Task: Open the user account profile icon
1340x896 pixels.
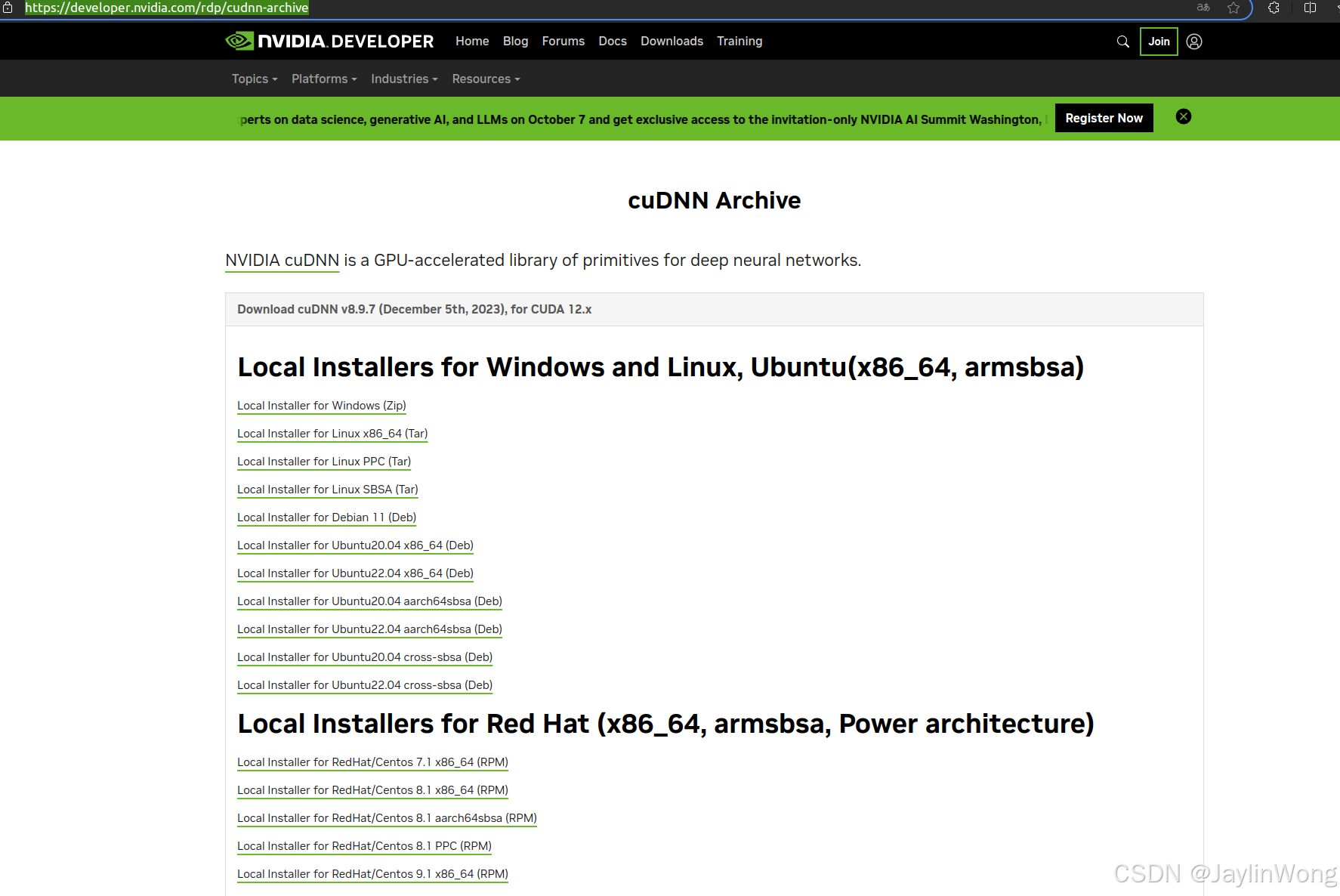Action: [x=1194, y=42]
